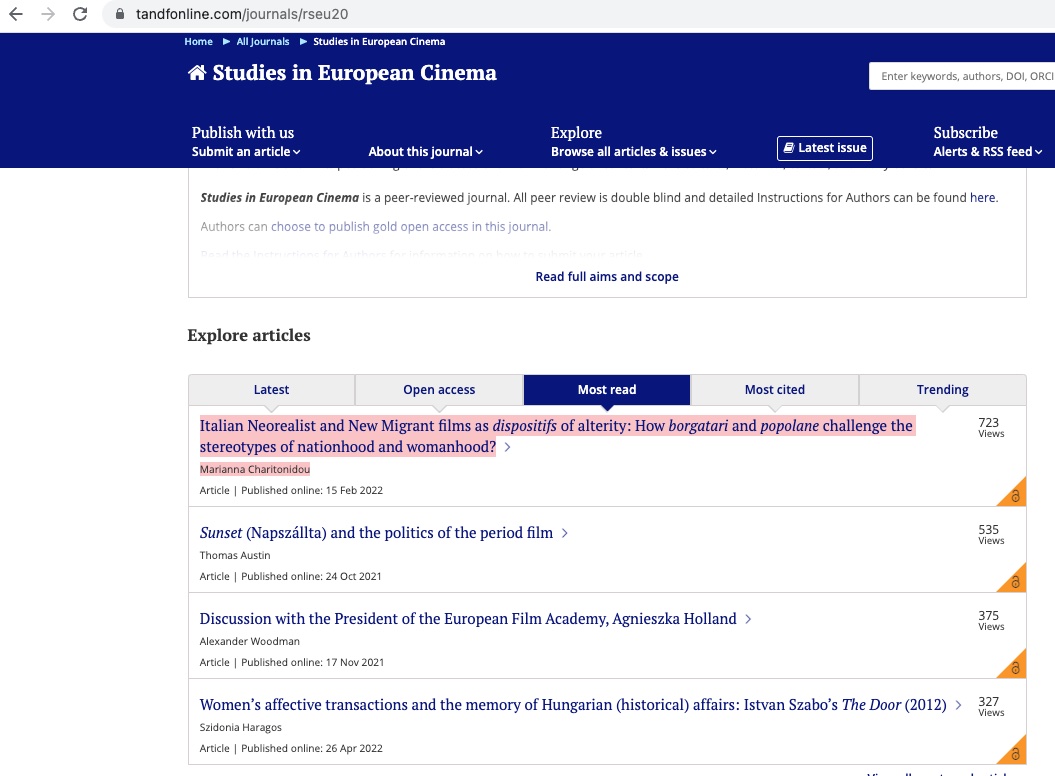This screenshot has width=1055, height=776.
Task: Open the About this journal dropdown
Action: pos(425,152)
